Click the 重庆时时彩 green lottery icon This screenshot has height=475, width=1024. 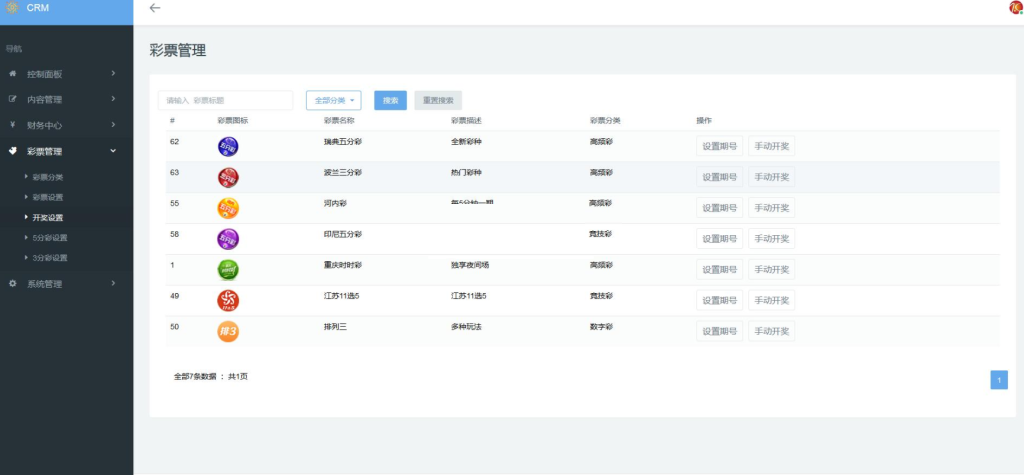tap(228, 270)
